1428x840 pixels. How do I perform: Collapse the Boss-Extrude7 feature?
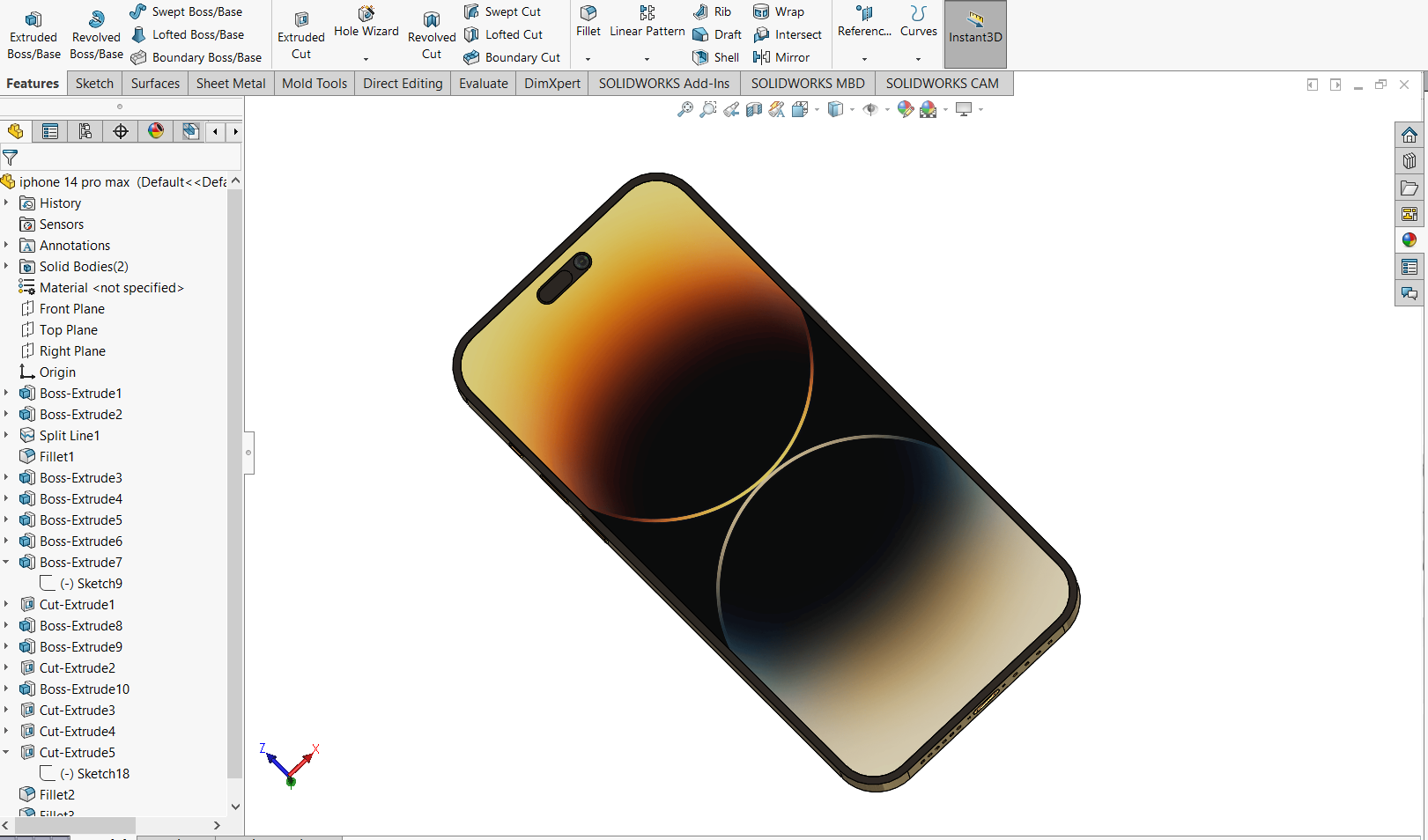pyautogui.click(x=6, y=562)
